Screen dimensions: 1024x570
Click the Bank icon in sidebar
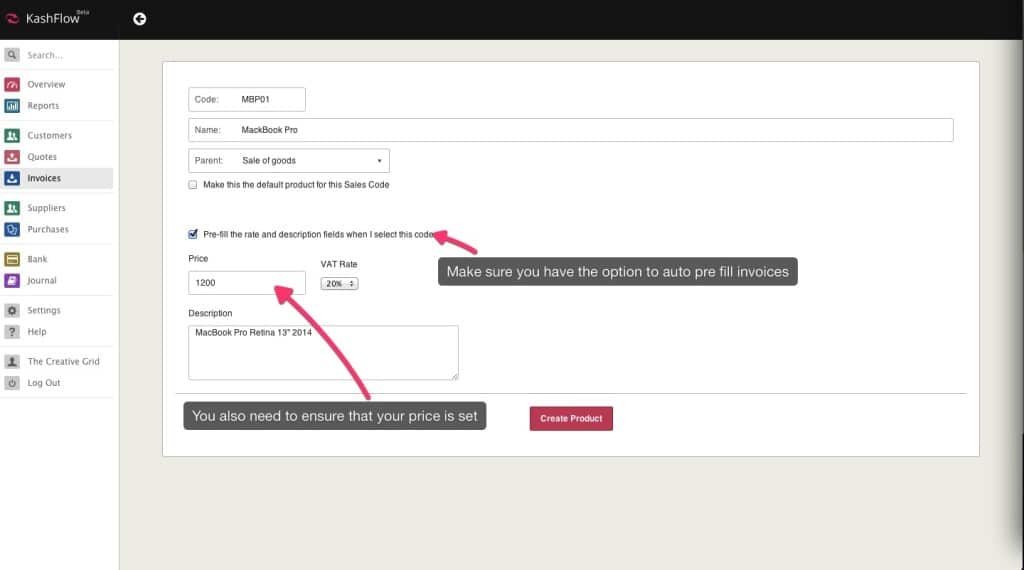[12, 259]
